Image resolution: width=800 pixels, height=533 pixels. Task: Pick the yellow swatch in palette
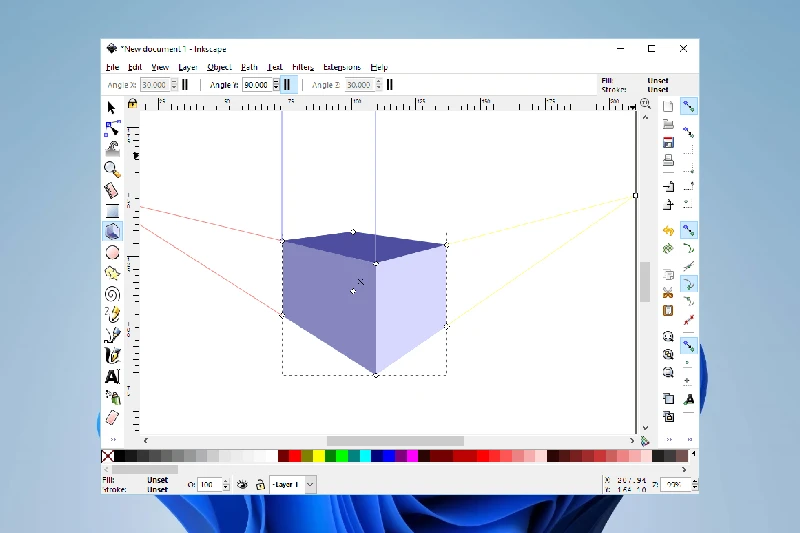[319, 456]
